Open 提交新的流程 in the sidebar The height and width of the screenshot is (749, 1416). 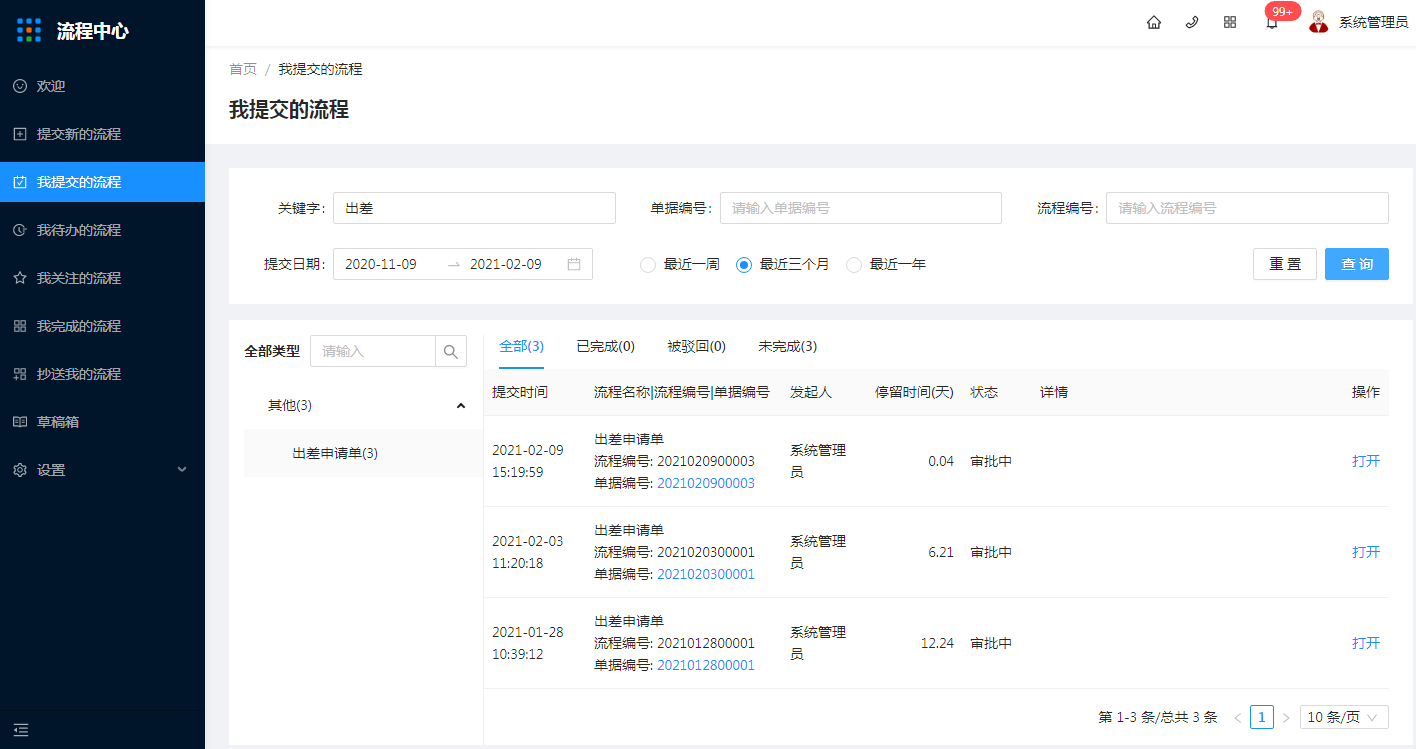(x=102, y=134)
